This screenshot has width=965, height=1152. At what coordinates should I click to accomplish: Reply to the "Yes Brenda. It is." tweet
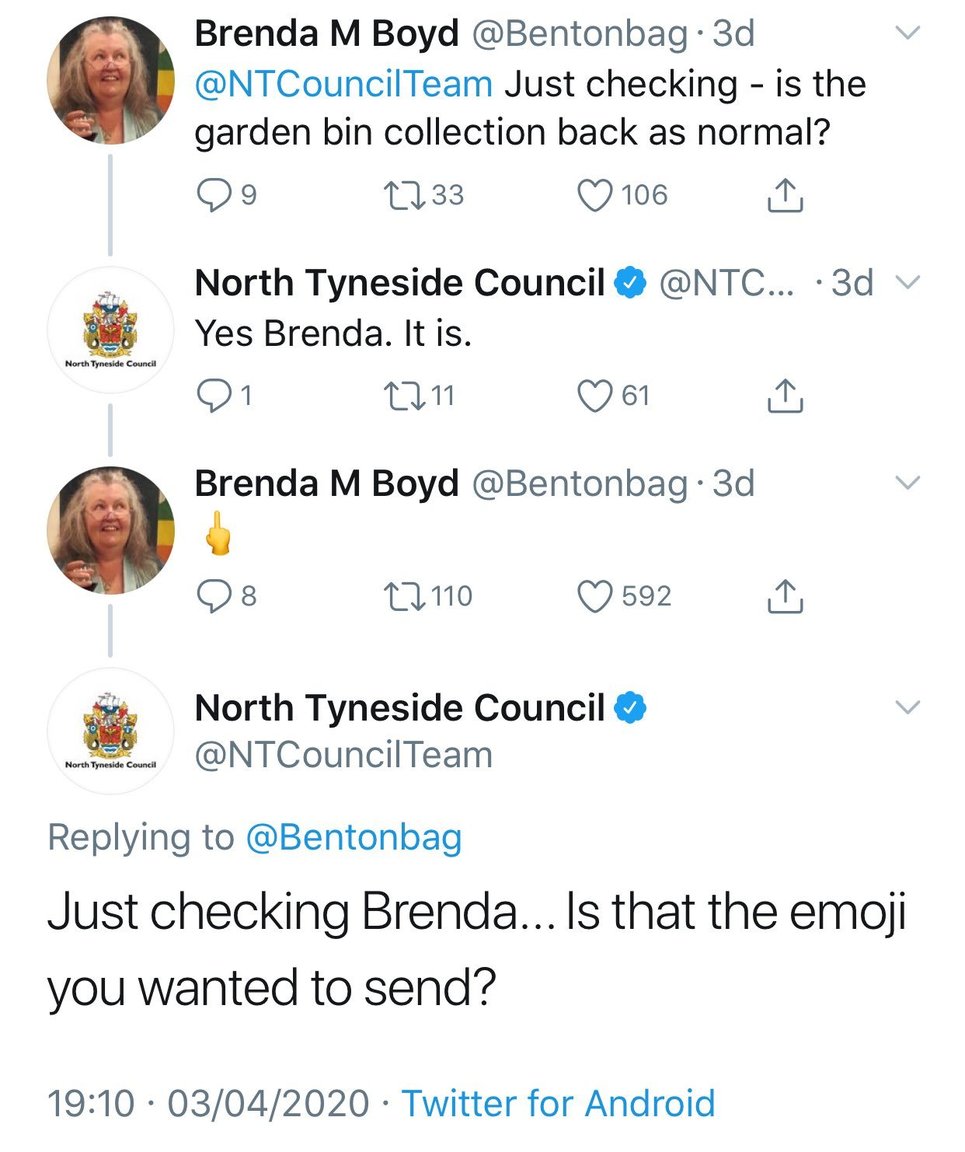[212, 397]
